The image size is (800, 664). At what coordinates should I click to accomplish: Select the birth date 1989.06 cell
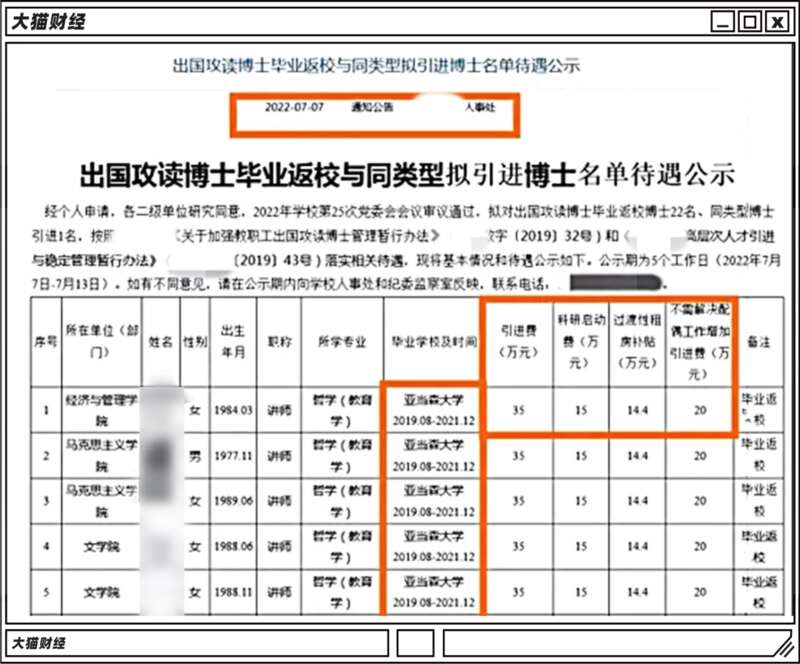point(233,501)
